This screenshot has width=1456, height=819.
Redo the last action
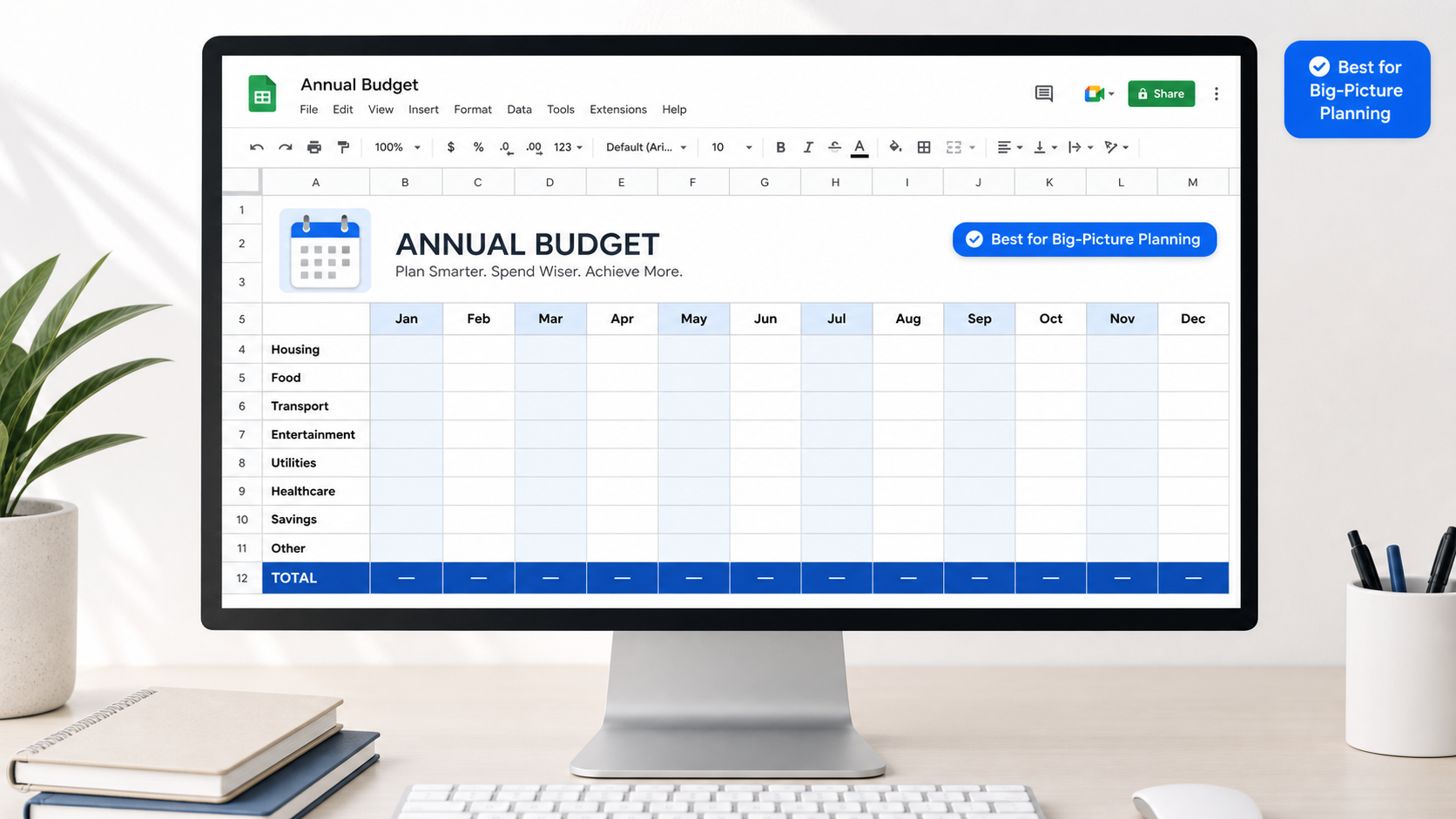click(285, 148)
